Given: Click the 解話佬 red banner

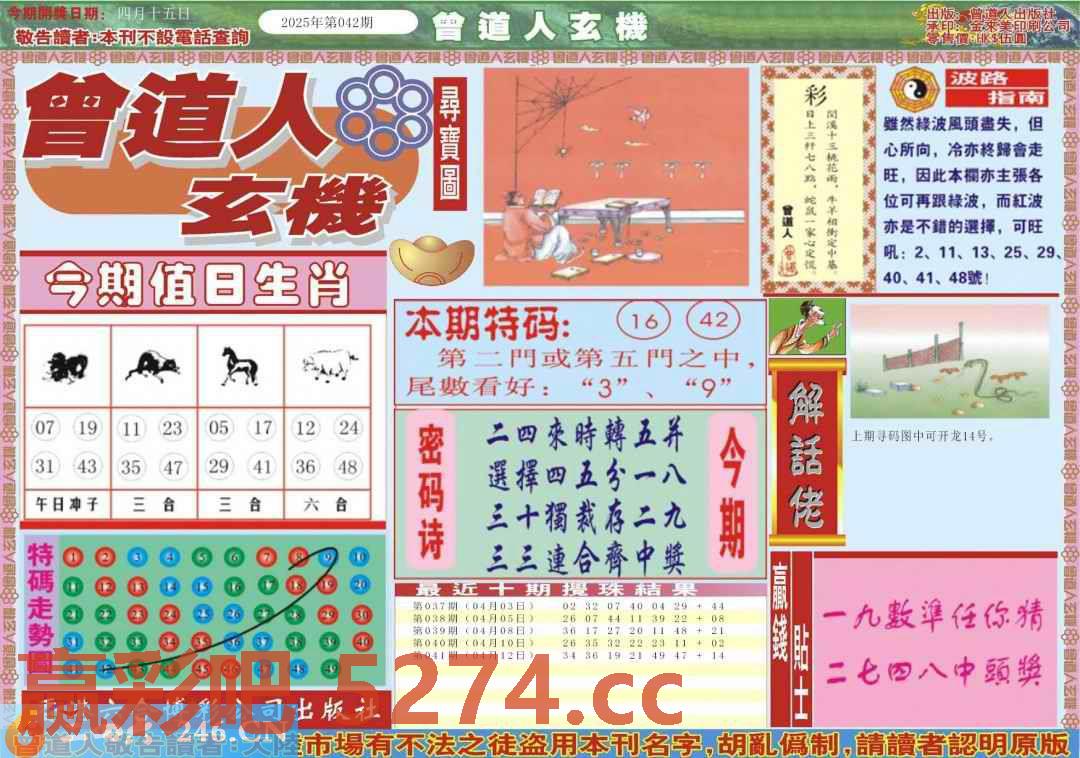Looking at the screenshot, I should (x=807, y=454).
